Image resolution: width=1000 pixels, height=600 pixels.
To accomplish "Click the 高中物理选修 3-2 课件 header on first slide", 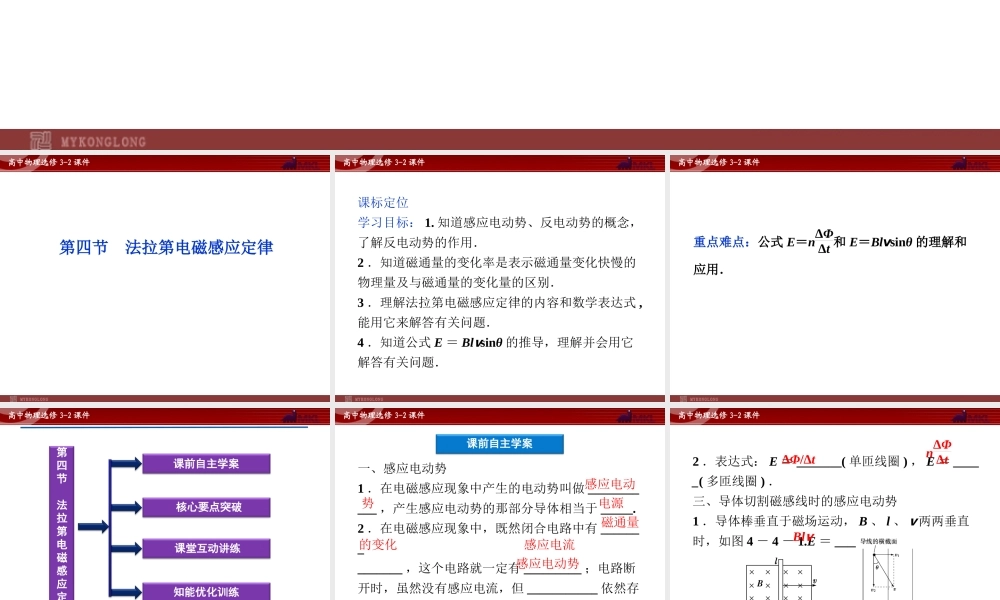I will 48,162.
